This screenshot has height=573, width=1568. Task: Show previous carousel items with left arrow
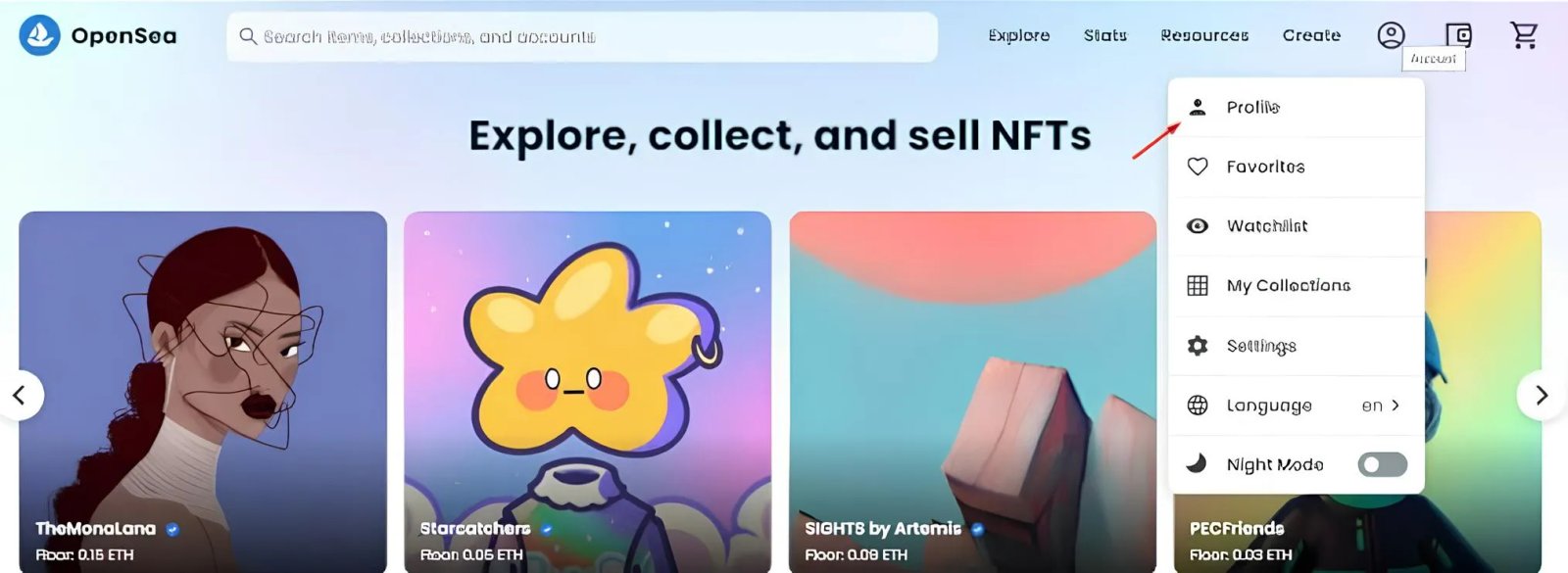click(x=20, y=395)
